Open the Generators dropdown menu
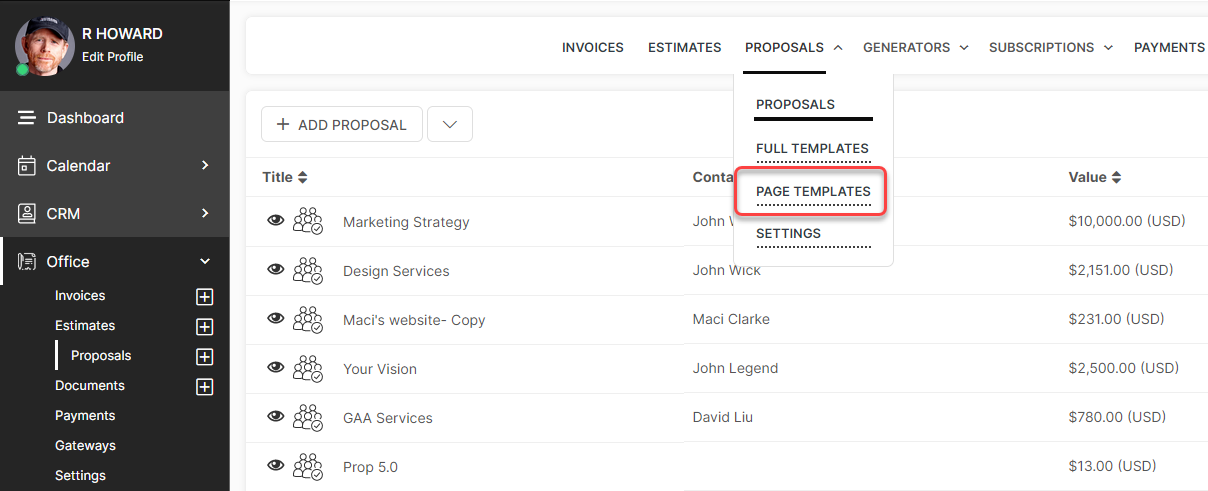The width and height of the screenshot is (1208, 491). [x=915, y=47]
